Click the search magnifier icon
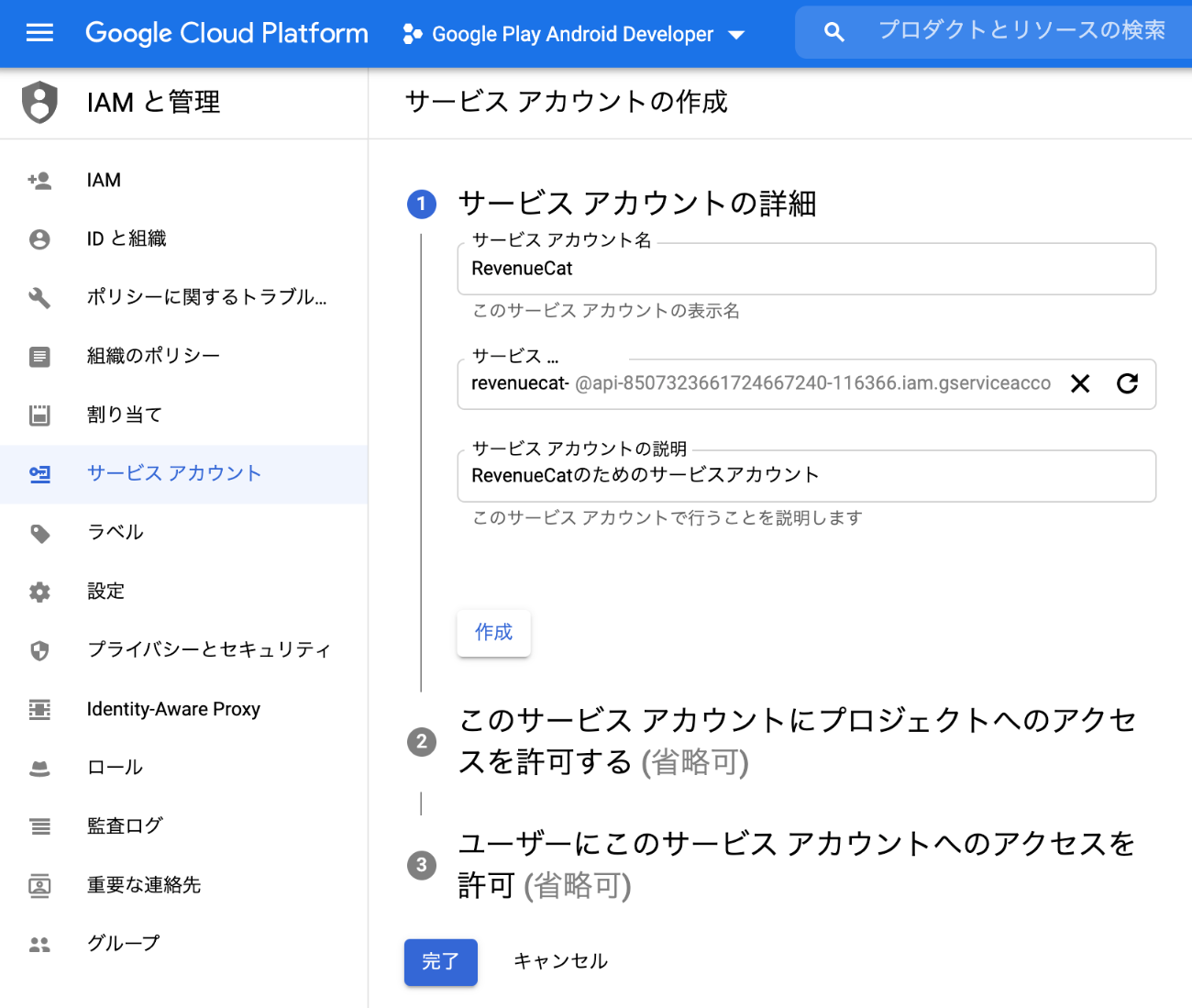Viewport: 1192px width, 1008px height. pos(833,32)
